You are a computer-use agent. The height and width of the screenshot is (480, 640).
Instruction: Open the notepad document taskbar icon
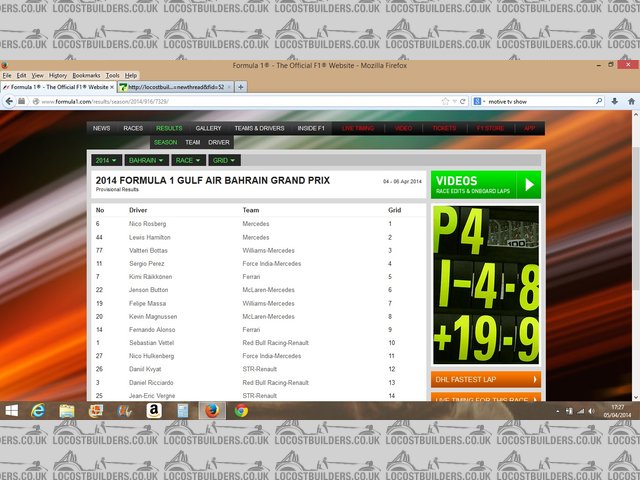pos(182,411)
